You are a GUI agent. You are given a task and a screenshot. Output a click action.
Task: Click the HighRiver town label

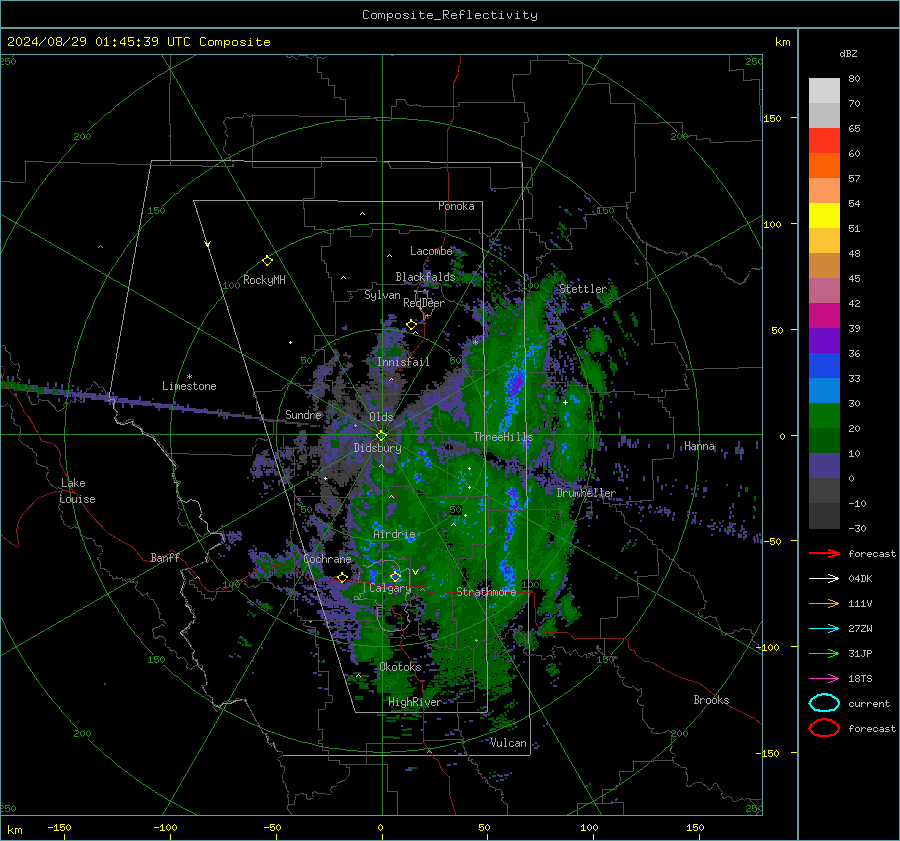[414, 702]
